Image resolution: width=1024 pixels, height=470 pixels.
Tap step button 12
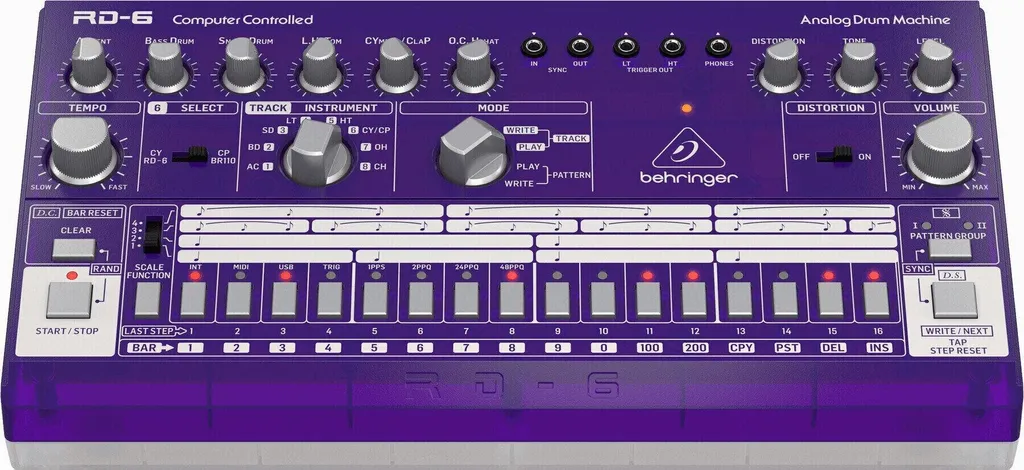coord(694,300)
